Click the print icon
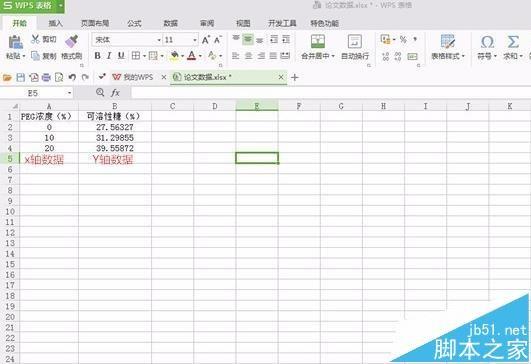This screenshot has width=531, height=364. click(x=46, y=78)
